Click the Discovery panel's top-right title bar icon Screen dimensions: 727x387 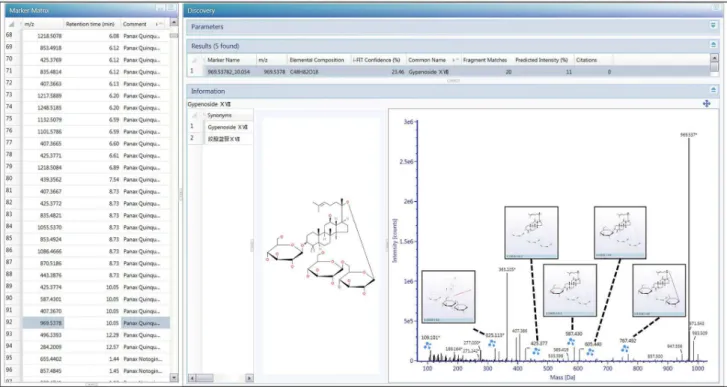click(716, 8)
